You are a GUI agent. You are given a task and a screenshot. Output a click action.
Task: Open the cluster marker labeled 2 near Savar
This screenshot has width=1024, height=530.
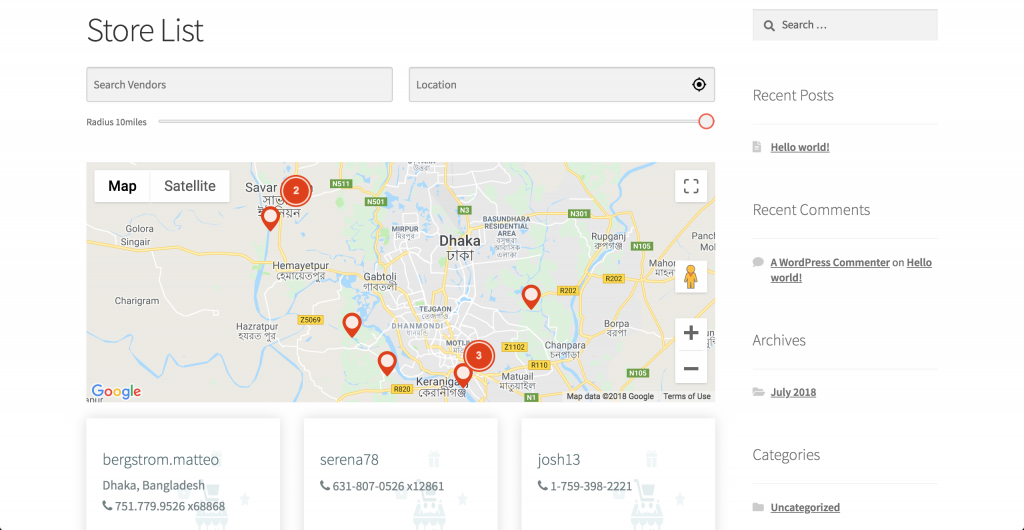(296, 191)
